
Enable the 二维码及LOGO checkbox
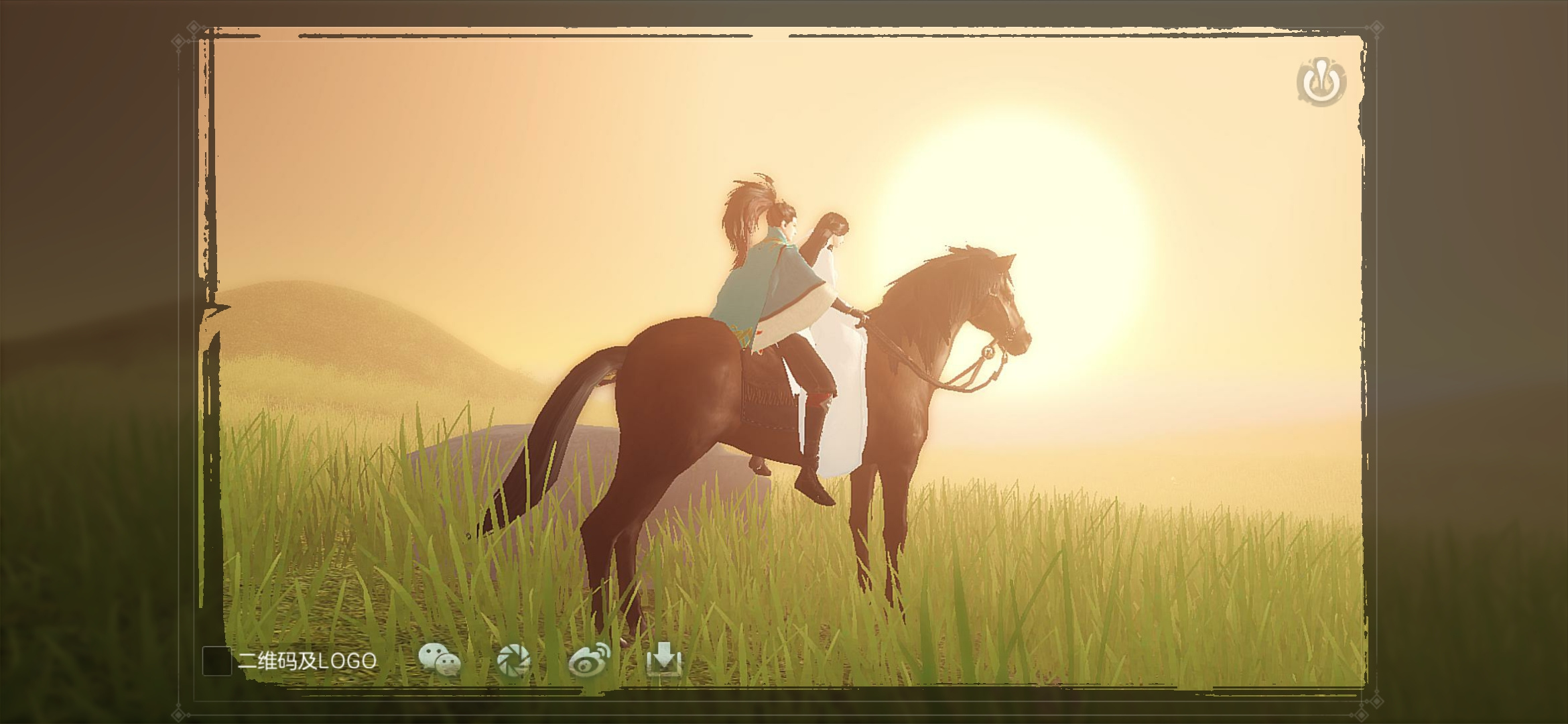coord(216,661)
